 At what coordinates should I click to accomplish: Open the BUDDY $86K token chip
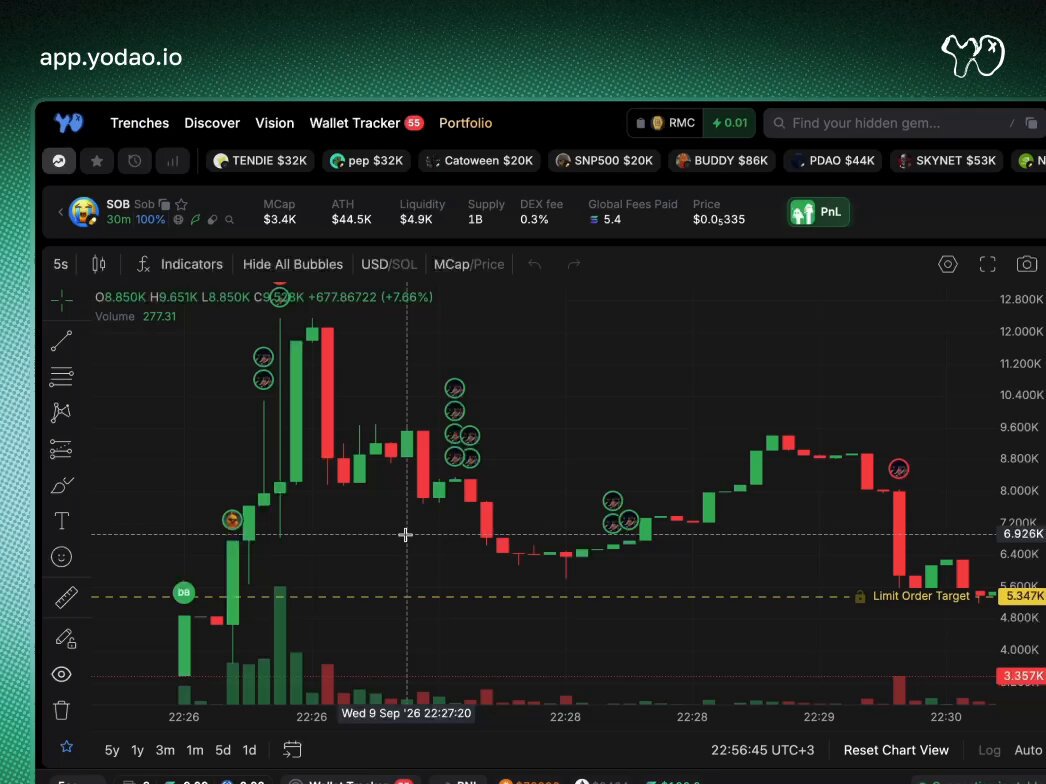pyautogui.click(x=722, y=161)
